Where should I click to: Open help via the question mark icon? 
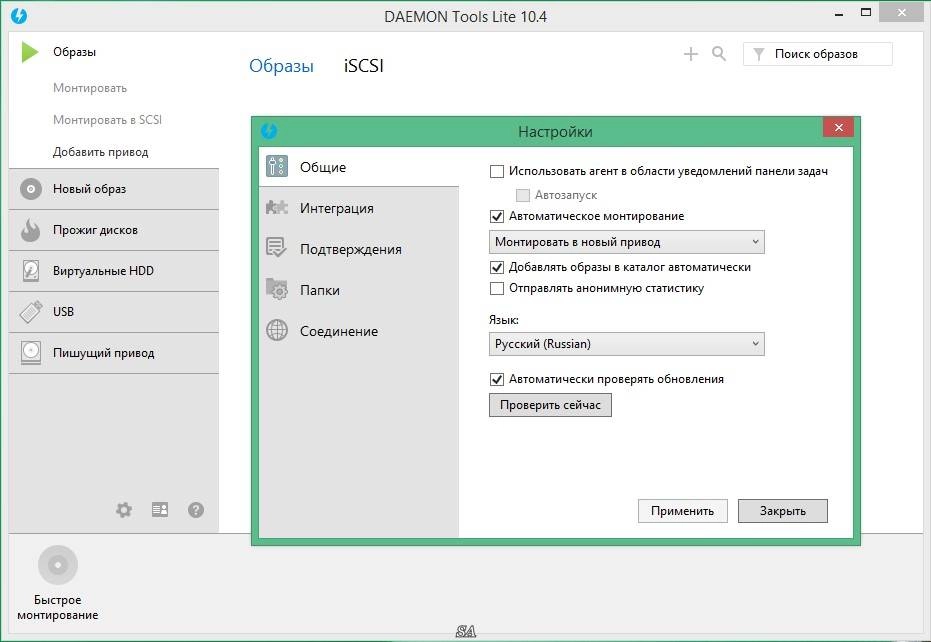click(196, 510)
